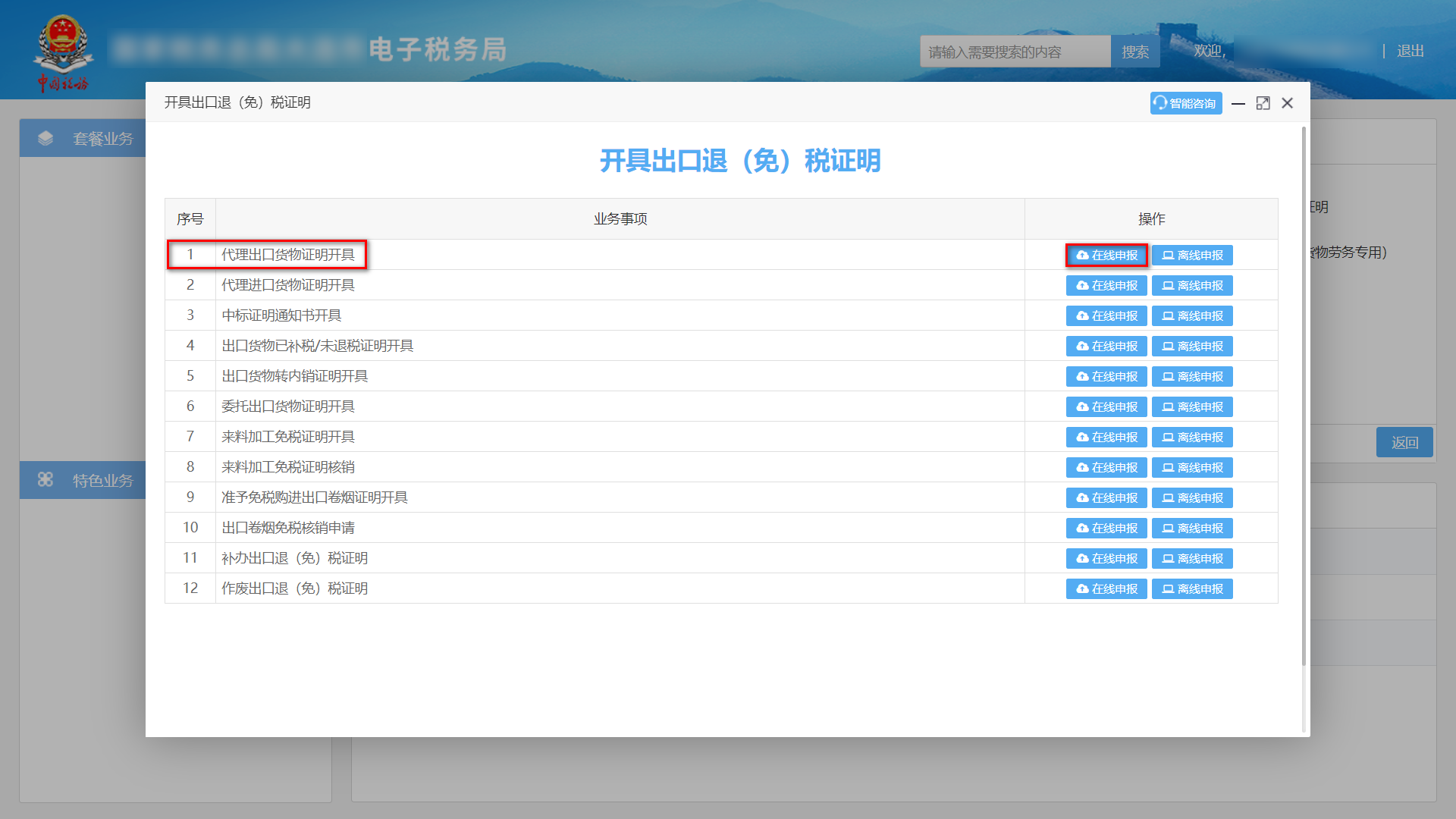Click the grid icon beside 特色业务

[x=45, y=479]
